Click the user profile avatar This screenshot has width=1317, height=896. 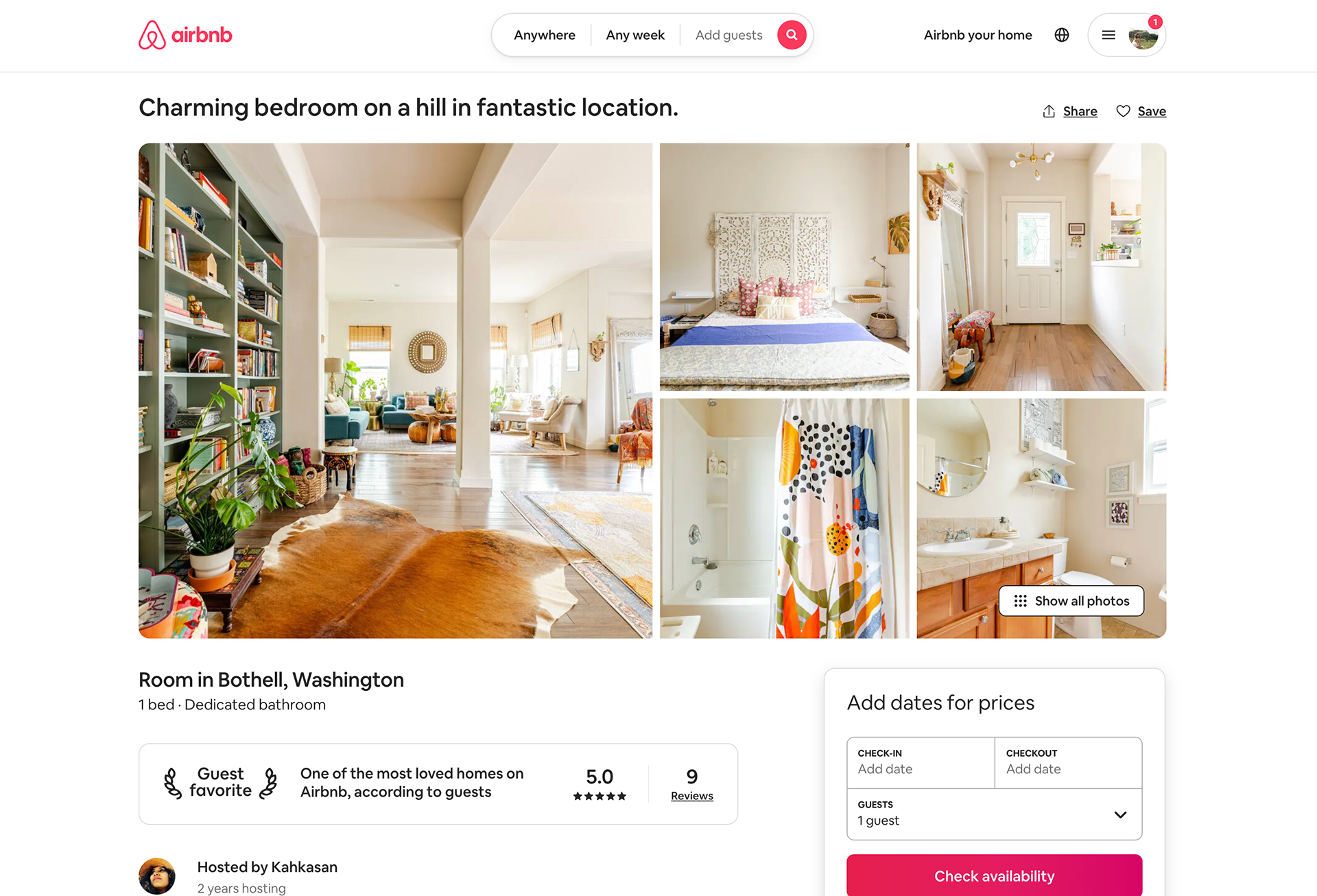click(1143, 36)
